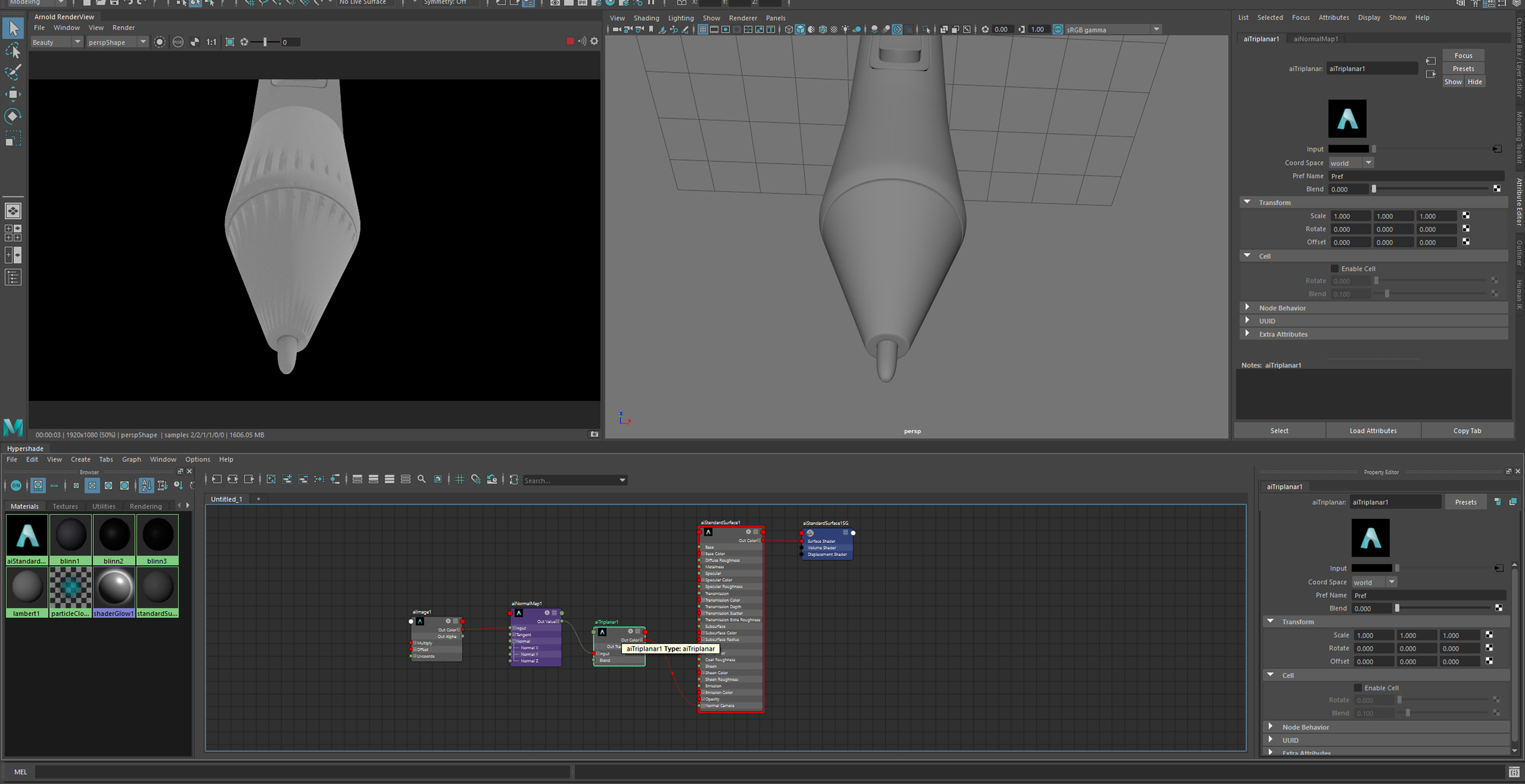Open Textures tab in Hypershade browser
This screenshot has width=1525, height=784.
click(x=65, y=506)
